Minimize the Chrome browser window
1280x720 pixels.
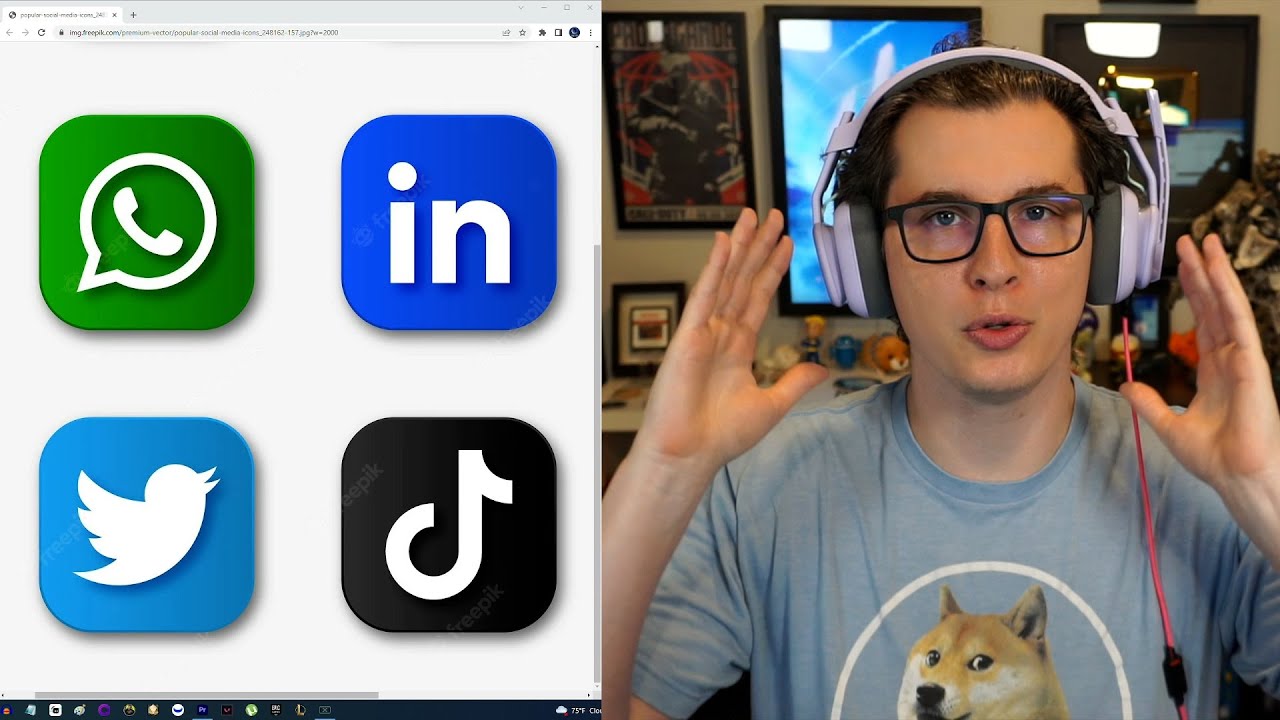544,8
